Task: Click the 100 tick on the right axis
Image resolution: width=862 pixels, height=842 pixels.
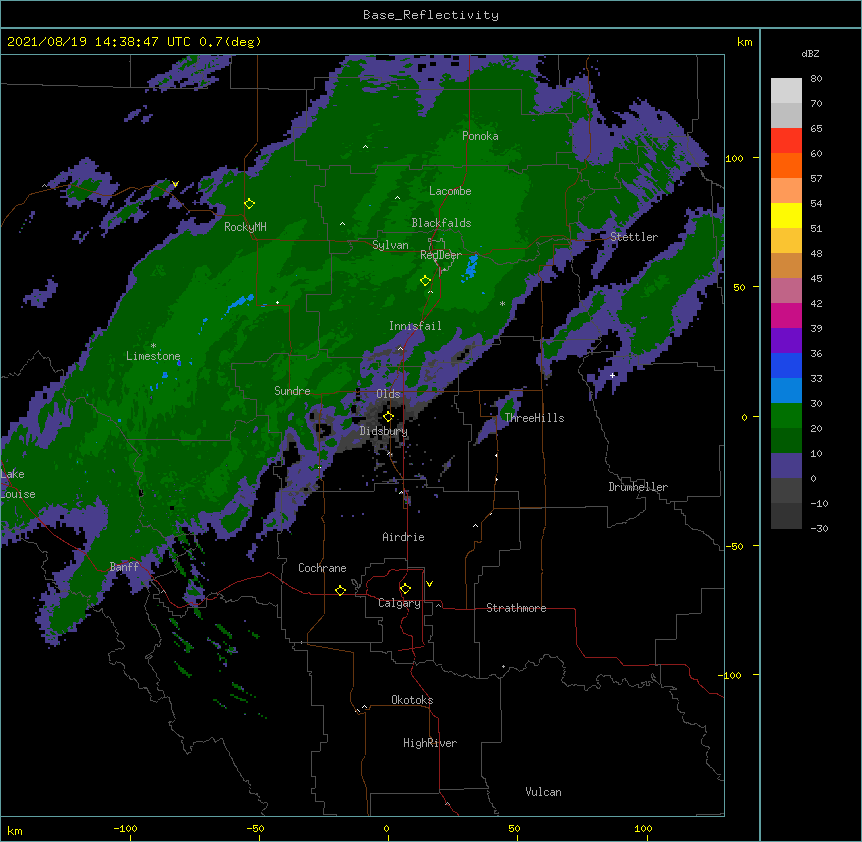Action: tap(734, 158)
